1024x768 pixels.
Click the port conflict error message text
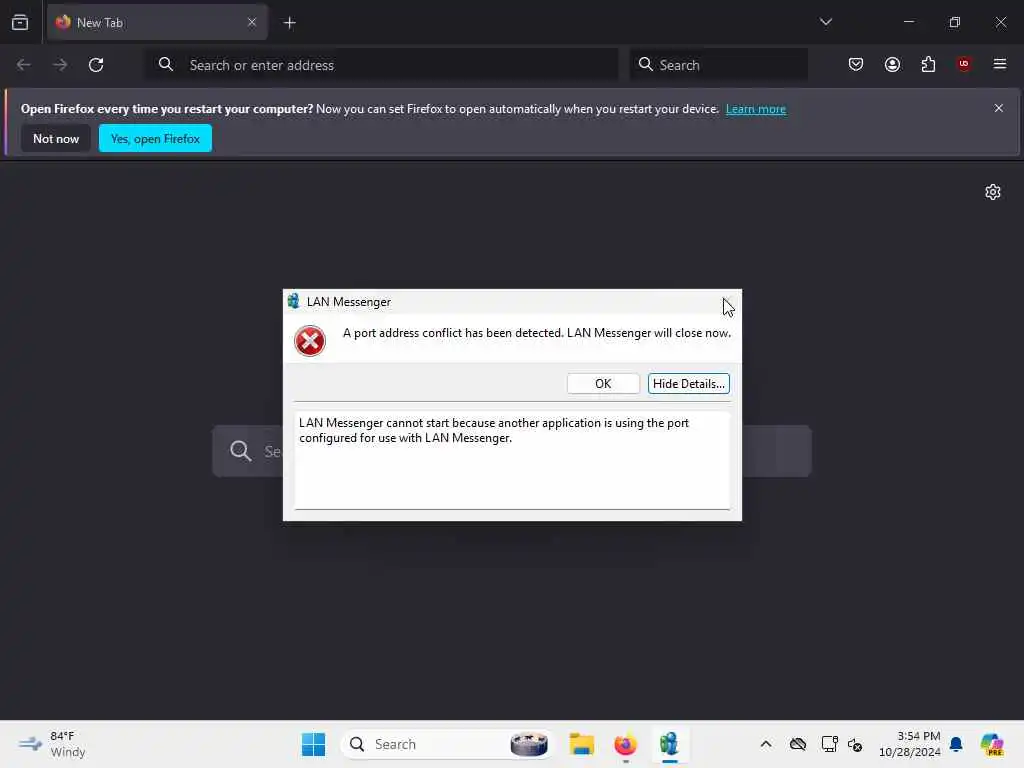537,333
